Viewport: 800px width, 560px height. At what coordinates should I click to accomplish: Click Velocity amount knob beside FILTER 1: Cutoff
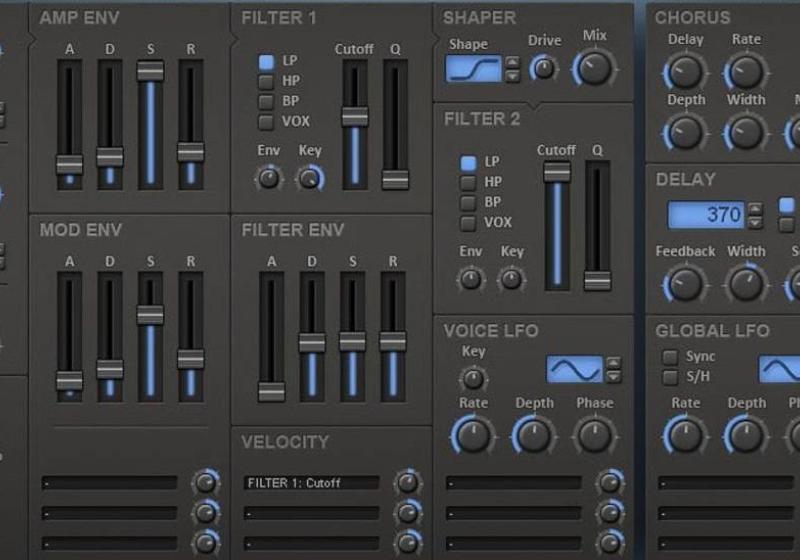(x=408, y=482)
